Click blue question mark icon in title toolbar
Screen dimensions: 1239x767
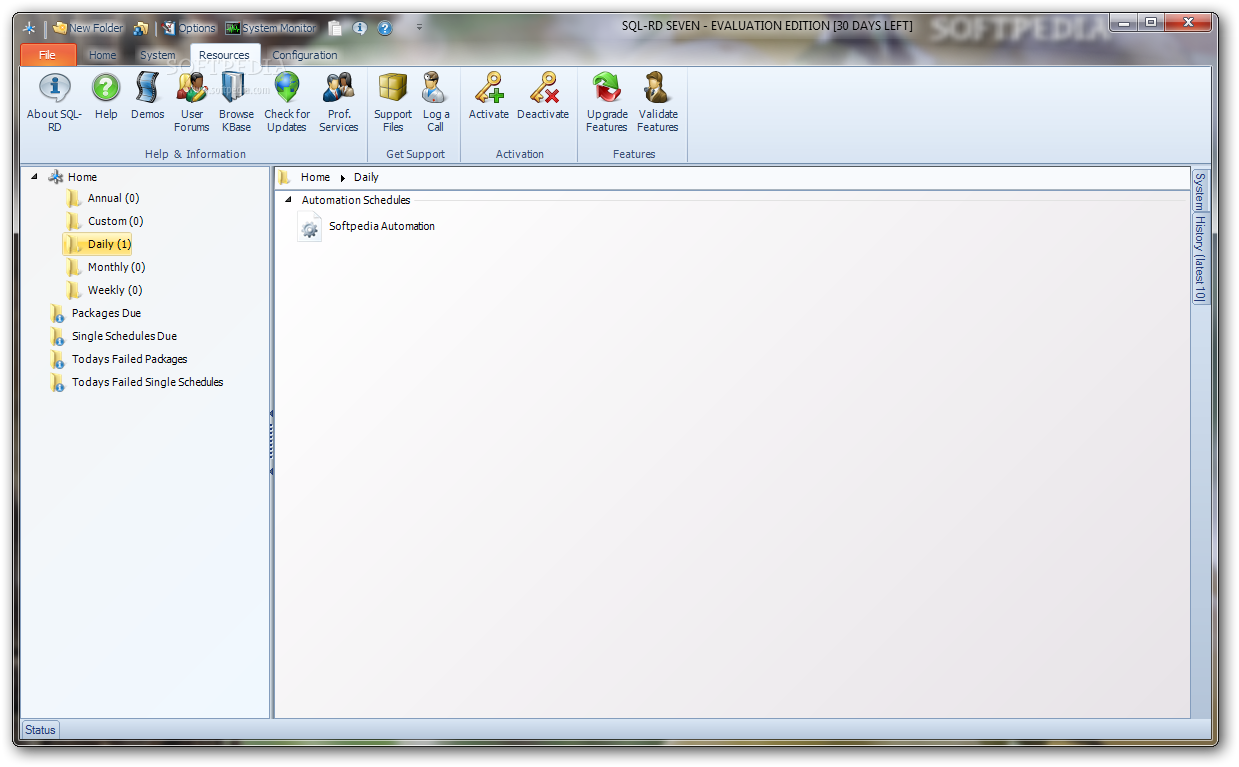point(385,28)
